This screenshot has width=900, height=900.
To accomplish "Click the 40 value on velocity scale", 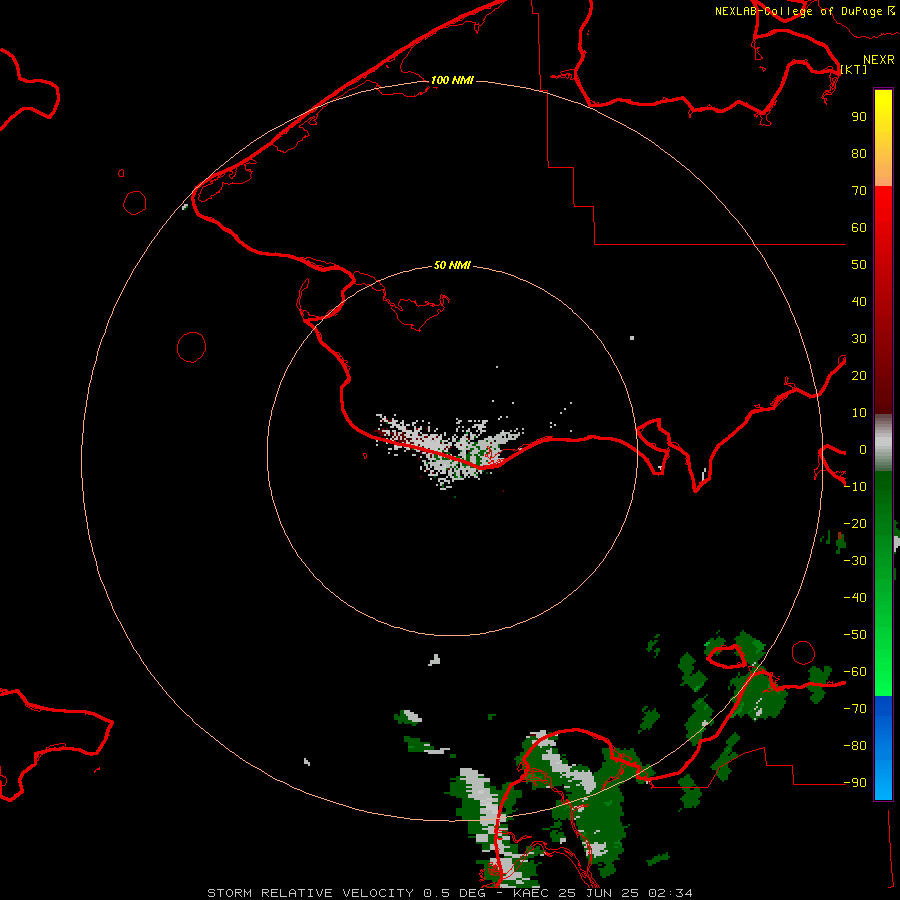I will click(x=859, y=301).
